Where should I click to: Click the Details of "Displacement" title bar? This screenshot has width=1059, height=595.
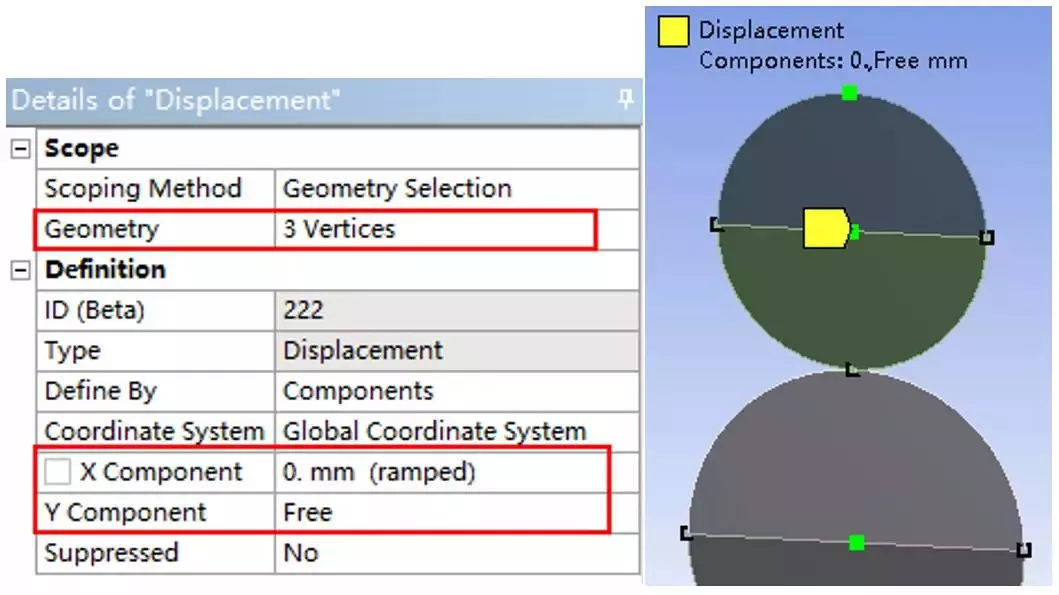pos(324,101)
